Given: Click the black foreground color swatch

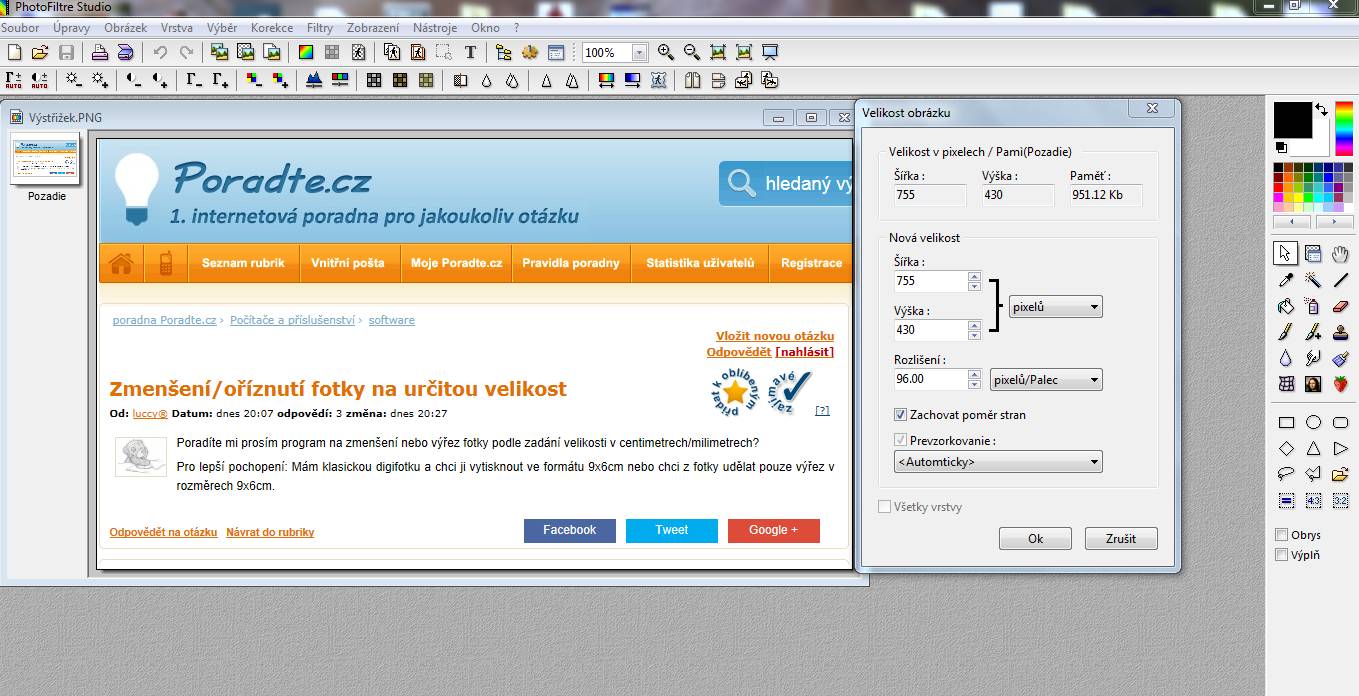Looking at the screenshot, I should pos(1292,120).
